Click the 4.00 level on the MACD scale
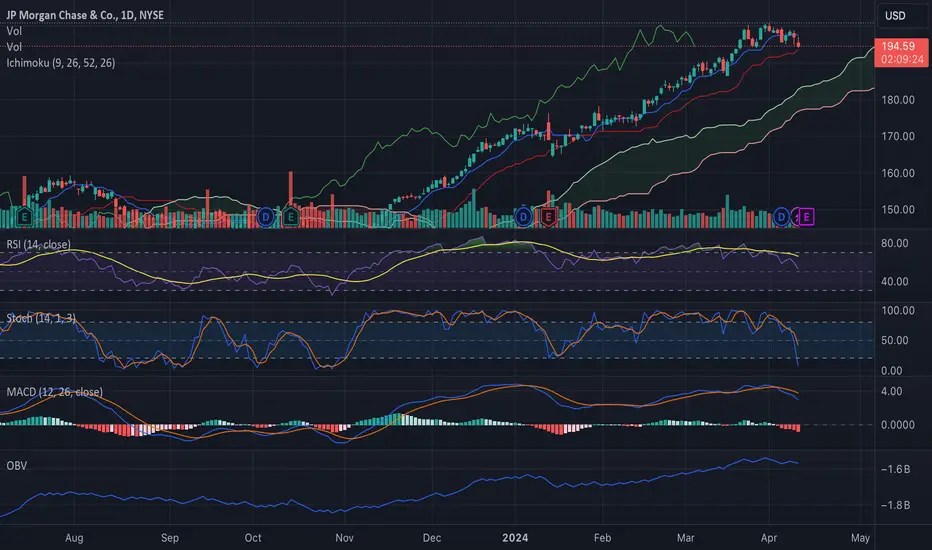932x550 pixels. 892,391
